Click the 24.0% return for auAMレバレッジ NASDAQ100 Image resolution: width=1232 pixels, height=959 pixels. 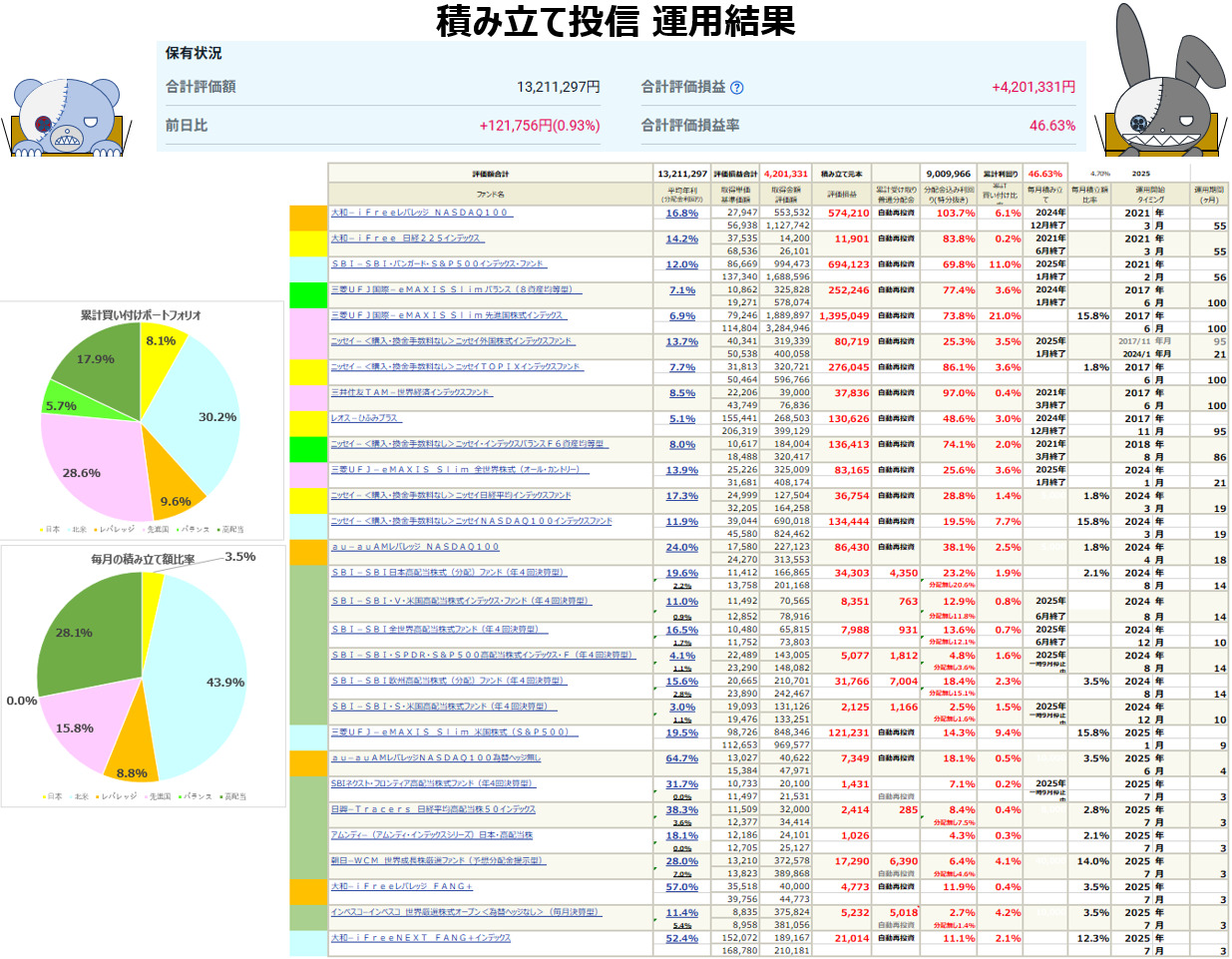(681, 548)
